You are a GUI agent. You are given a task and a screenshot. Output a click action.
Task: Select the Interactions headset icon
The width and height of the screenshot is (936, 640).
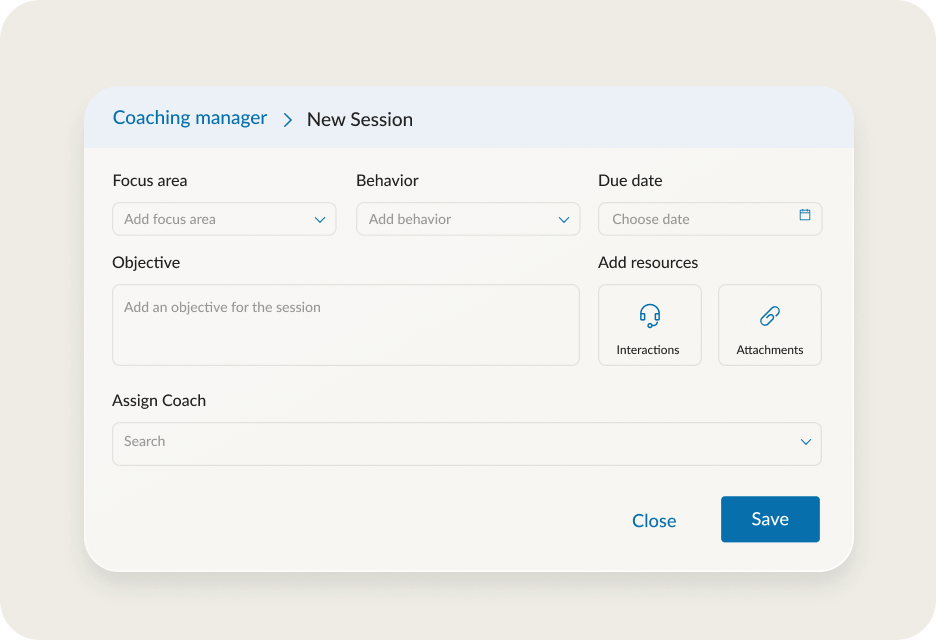point(649,315)
